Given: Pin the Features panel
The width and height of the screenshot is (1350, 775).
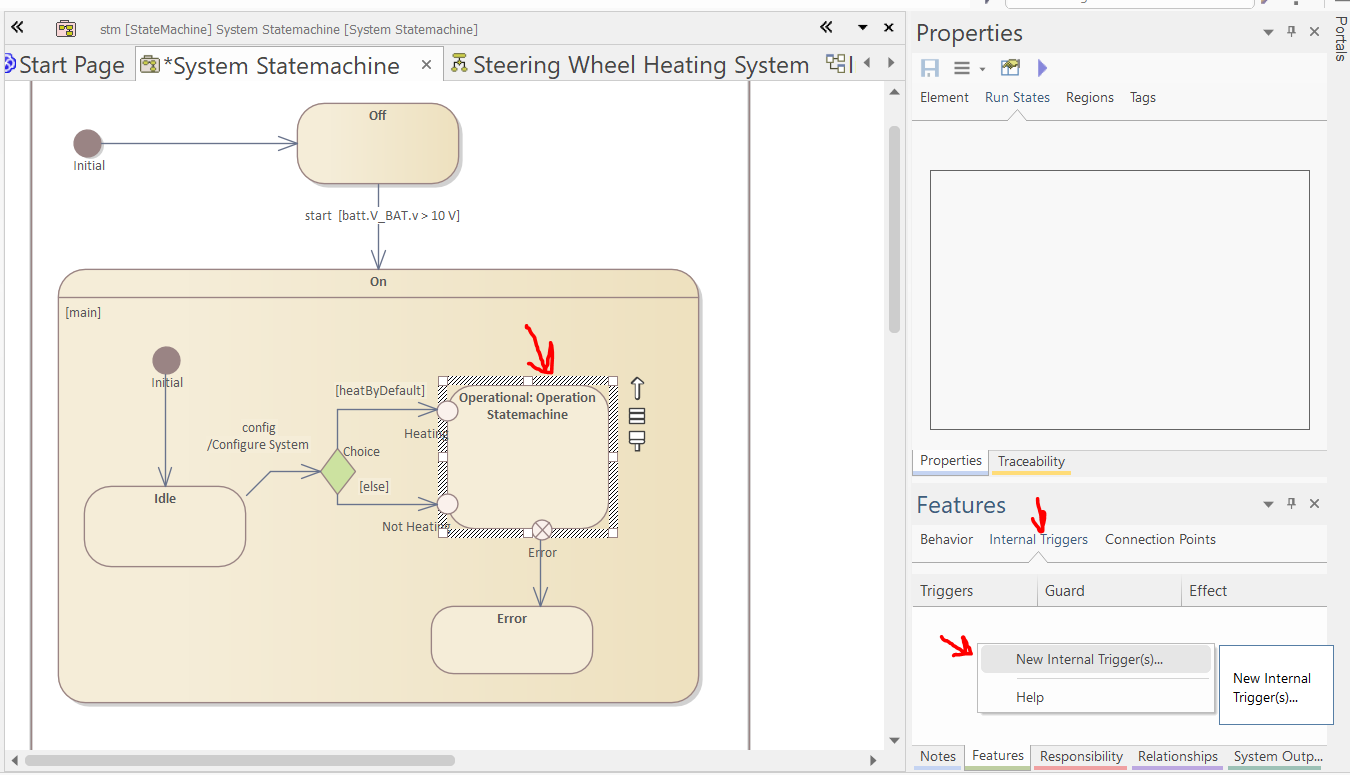Looking at the screenshot, I should point(1291,504).
